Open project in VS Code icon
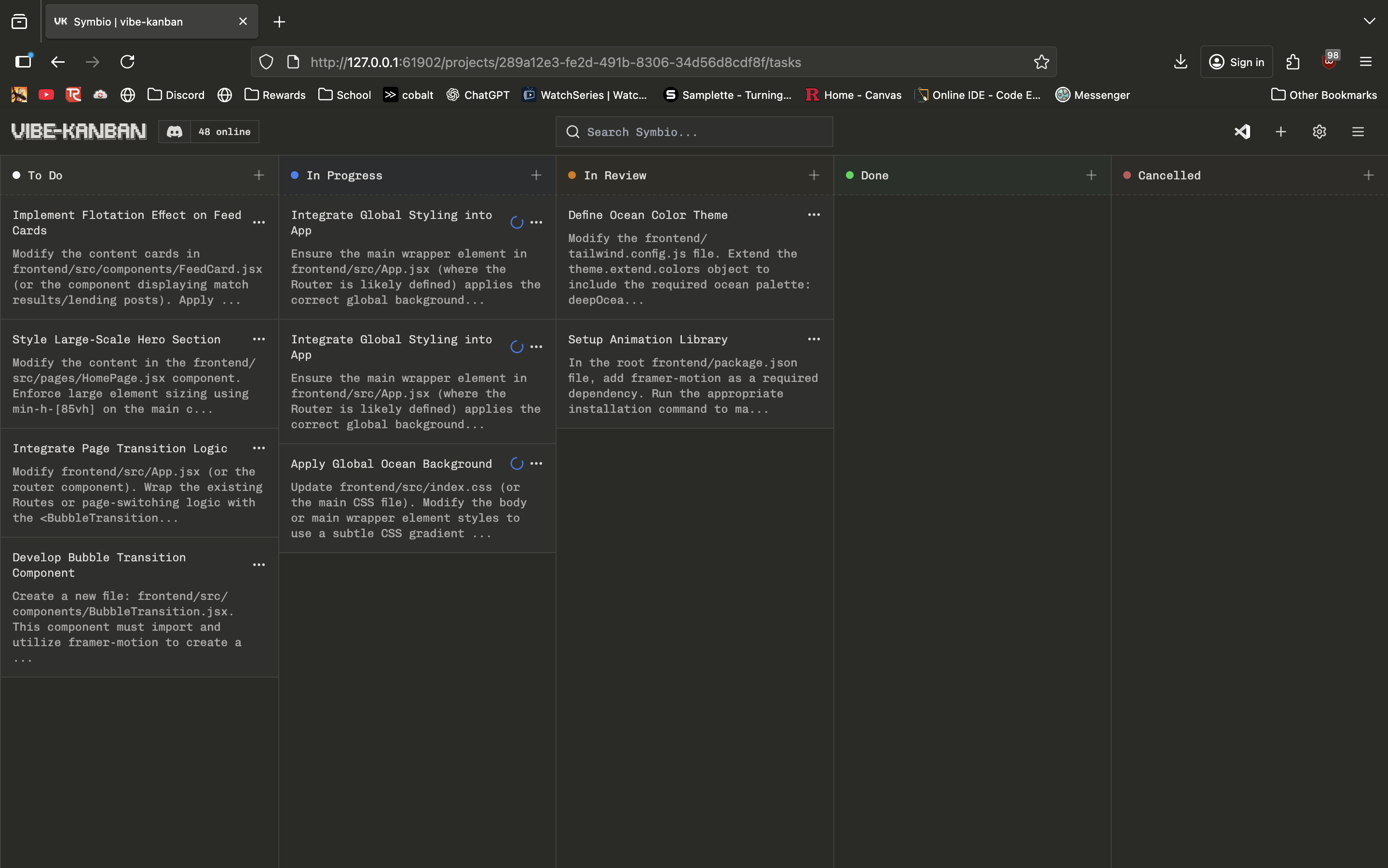The image size is (1388, 868). tap(1242, 132)
